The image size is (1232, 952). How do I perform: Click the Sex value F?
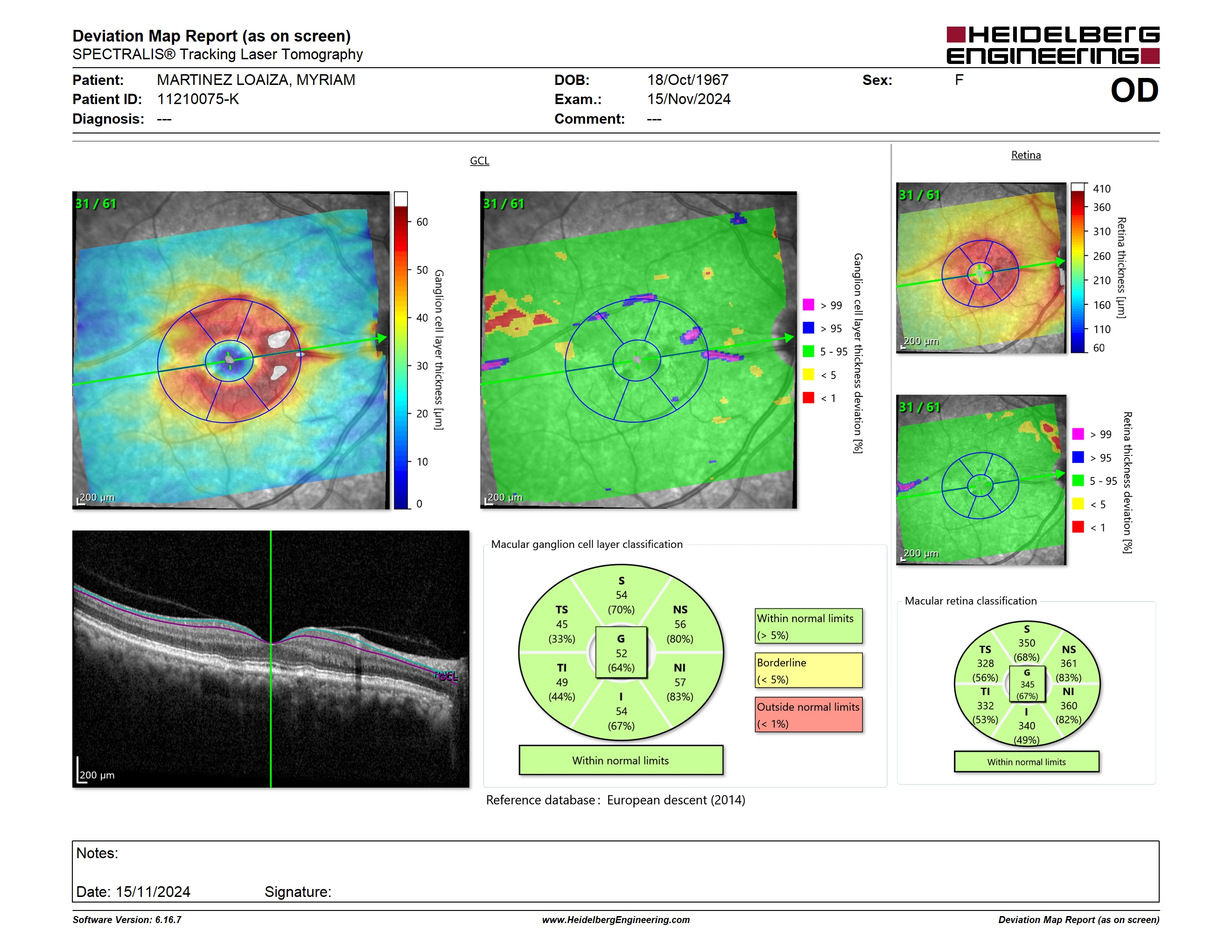pyautogui.click(x=959, y=80)
